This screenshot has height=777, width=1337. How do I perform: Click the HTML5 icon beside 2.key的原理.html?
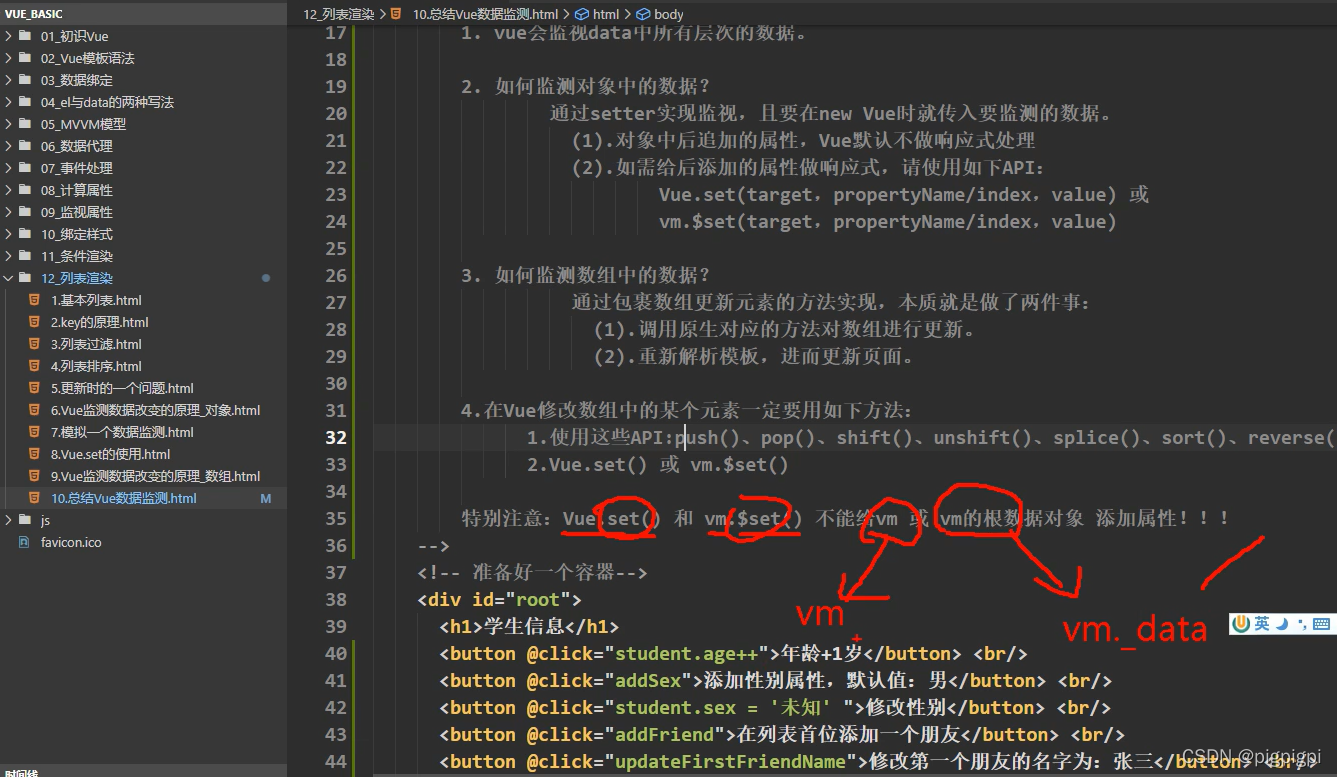click(x=34, y=322)
